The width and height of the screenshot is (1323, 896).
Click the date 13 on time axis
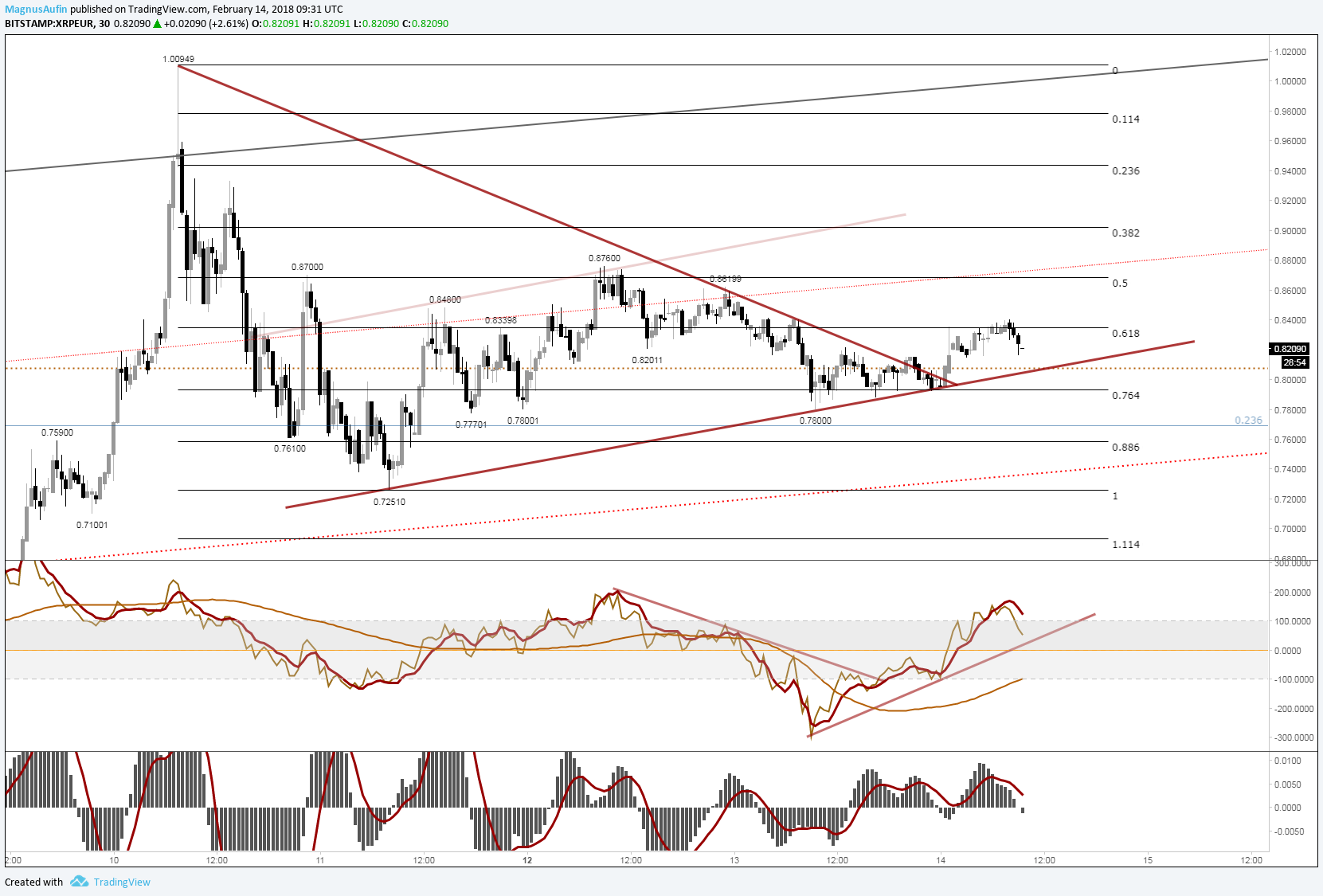coord(734,860)
